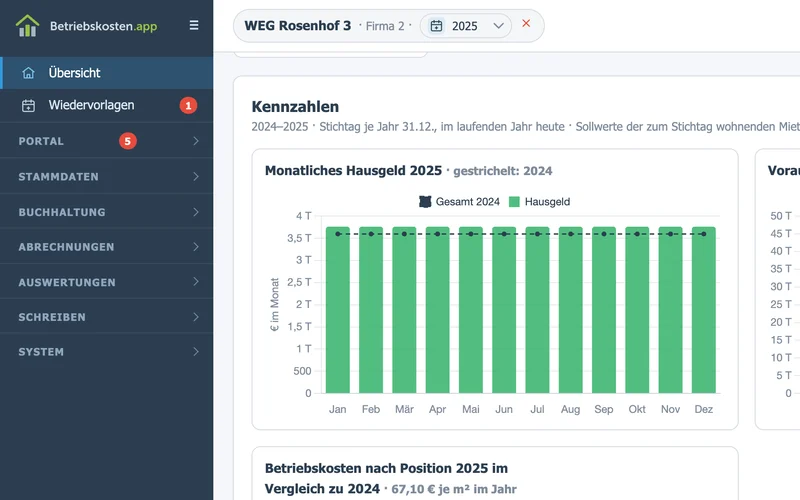This screenshot has width=800, height=500.
Task: Toggle the Gesamt 2024 legend entry
Action: coord(459,202)
